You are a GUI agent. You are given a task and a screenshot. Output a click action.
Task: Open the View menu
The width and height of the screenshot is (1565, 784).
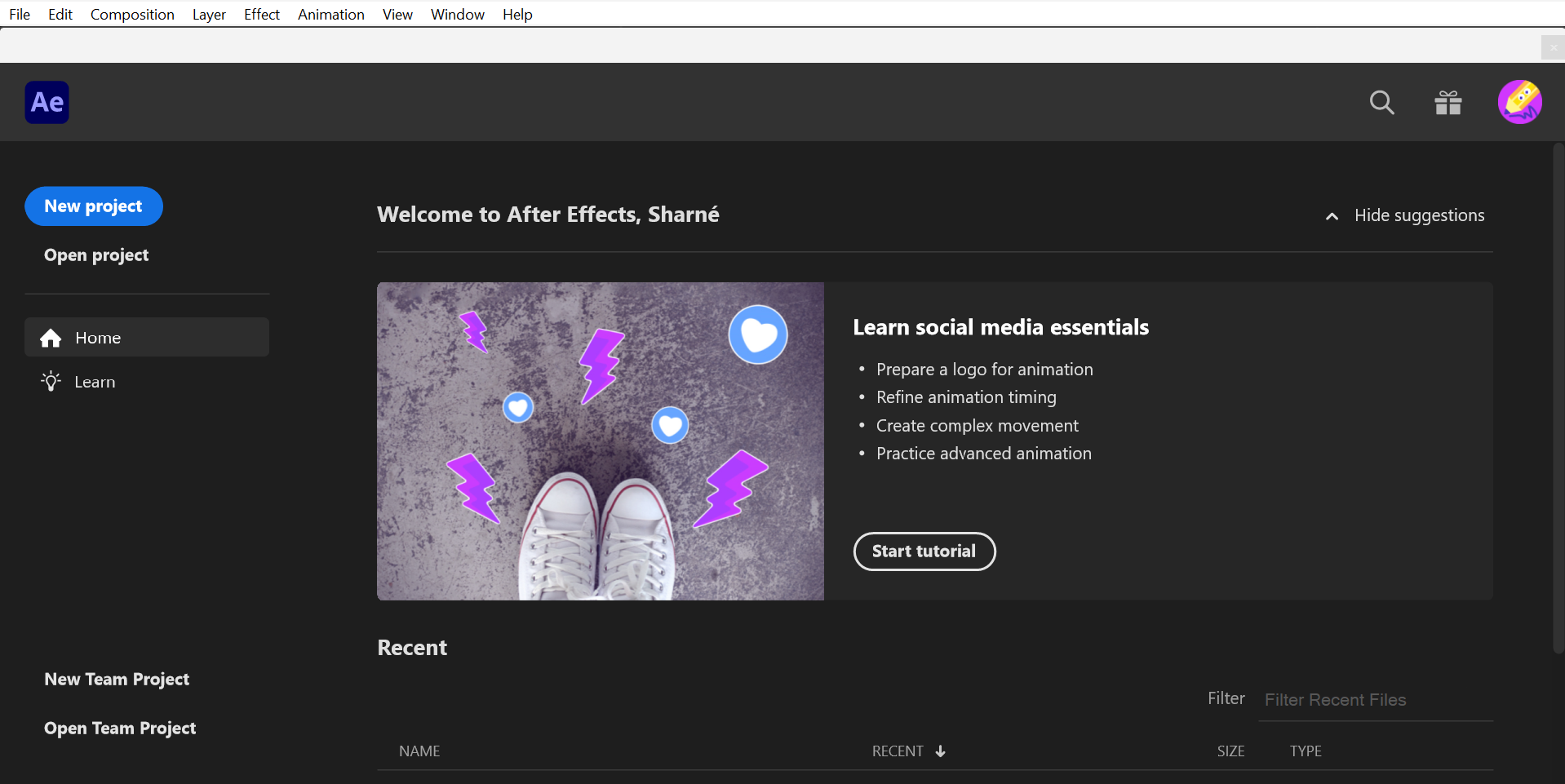pyautogui.click(x=397, y=14)
